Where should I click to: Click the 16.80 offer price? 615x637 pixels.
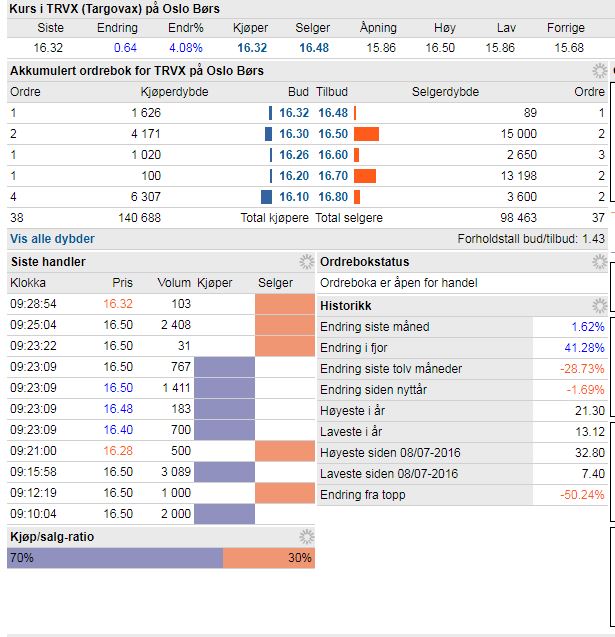tap(333, 197)
